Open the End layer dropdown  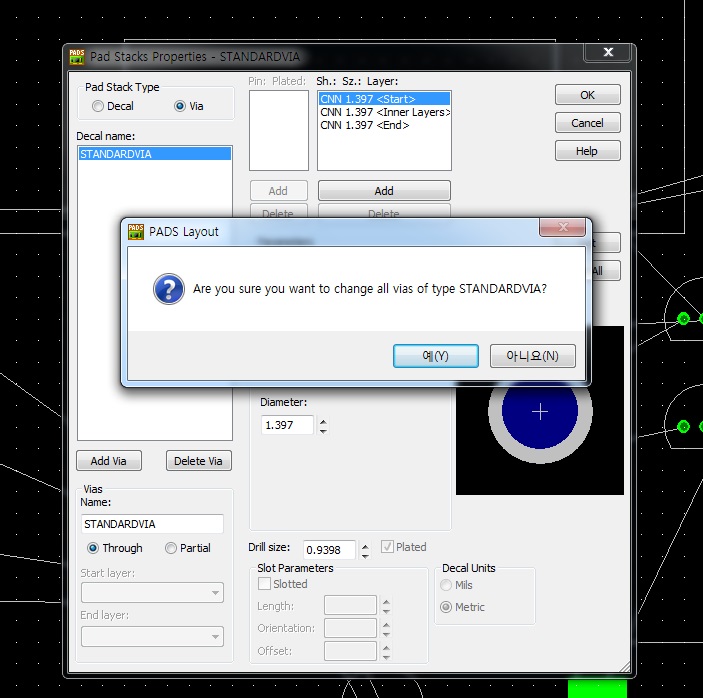click(x=152, y=636)
